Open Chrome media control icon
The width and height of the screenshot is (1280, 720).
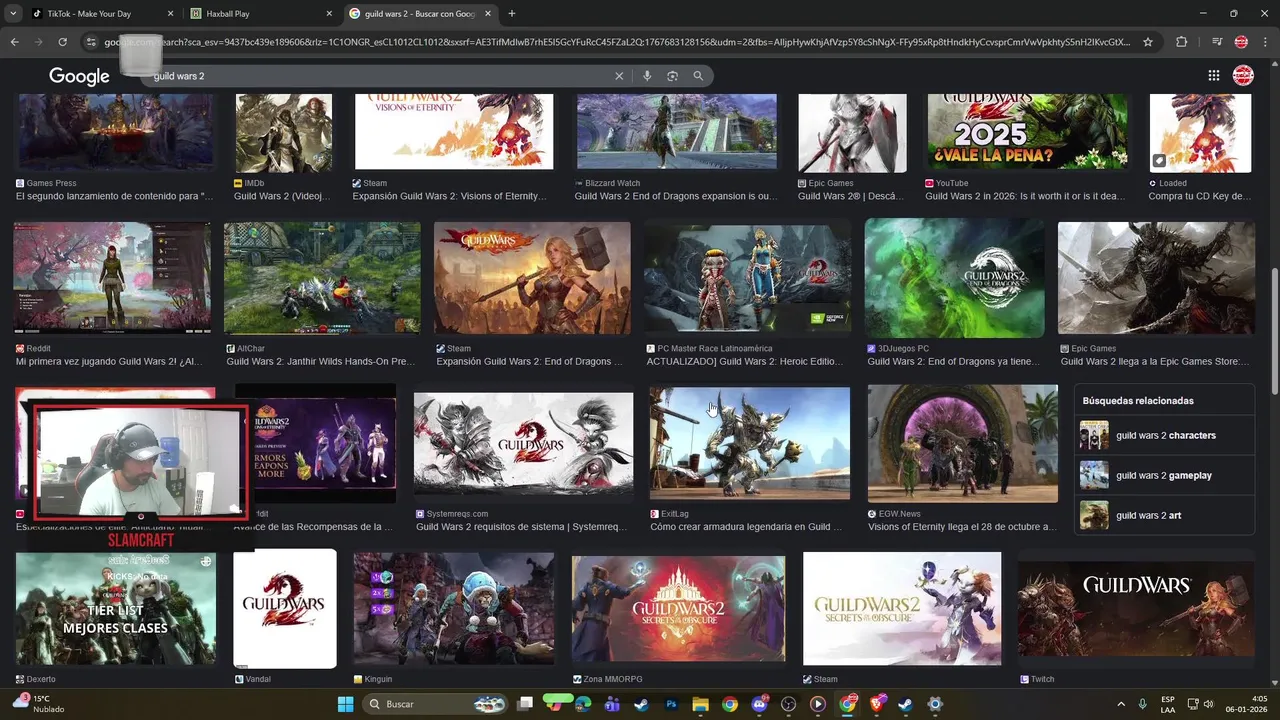(1217, 42)
